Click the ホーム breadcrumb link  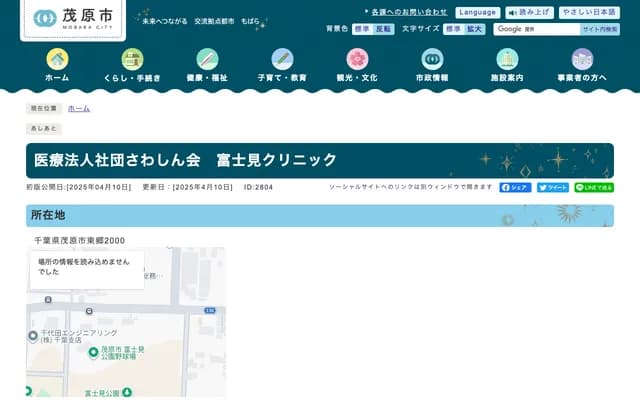[x=79, y=108]
